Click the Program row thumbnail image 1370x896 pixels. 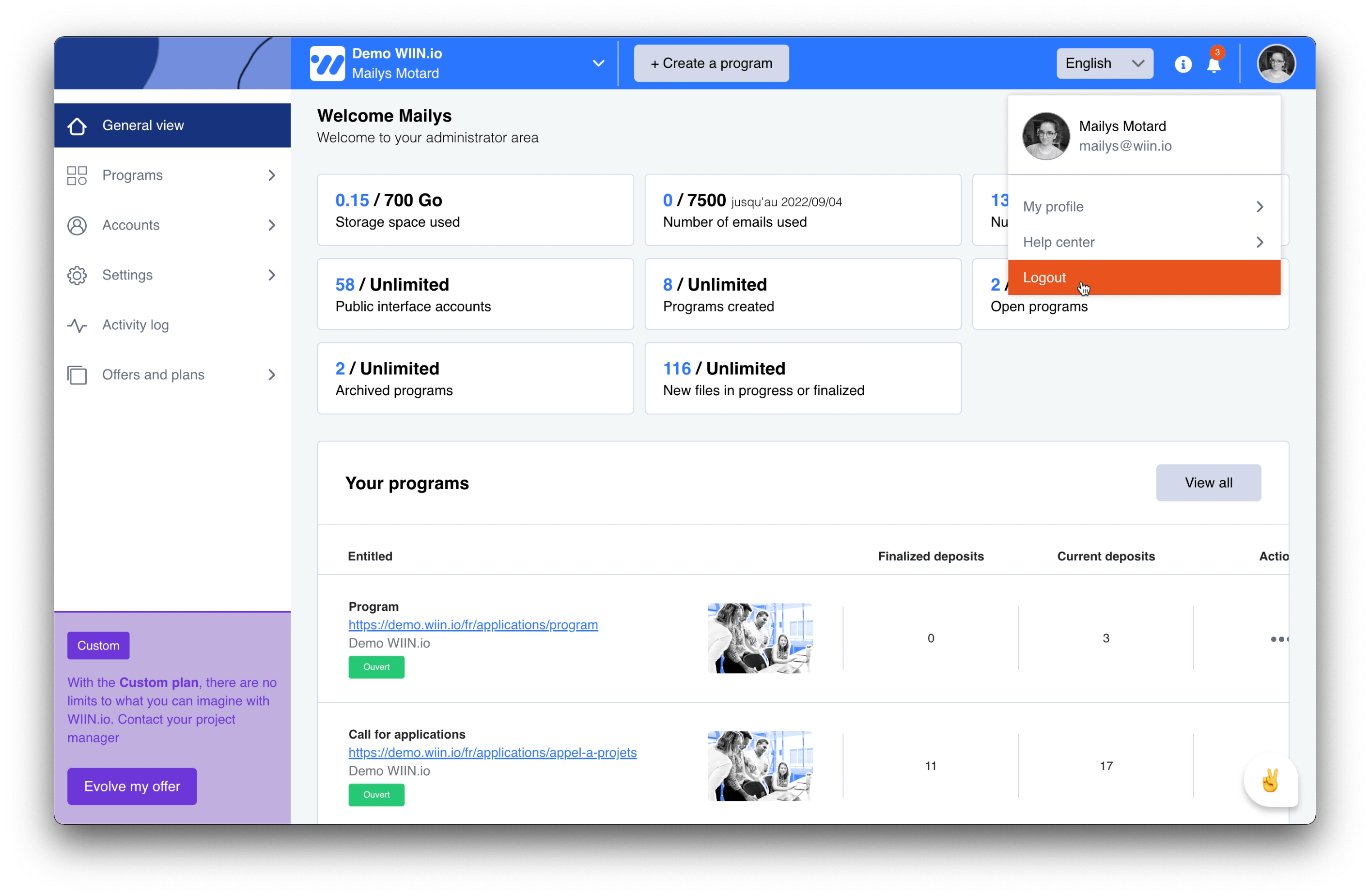point(761,638)
